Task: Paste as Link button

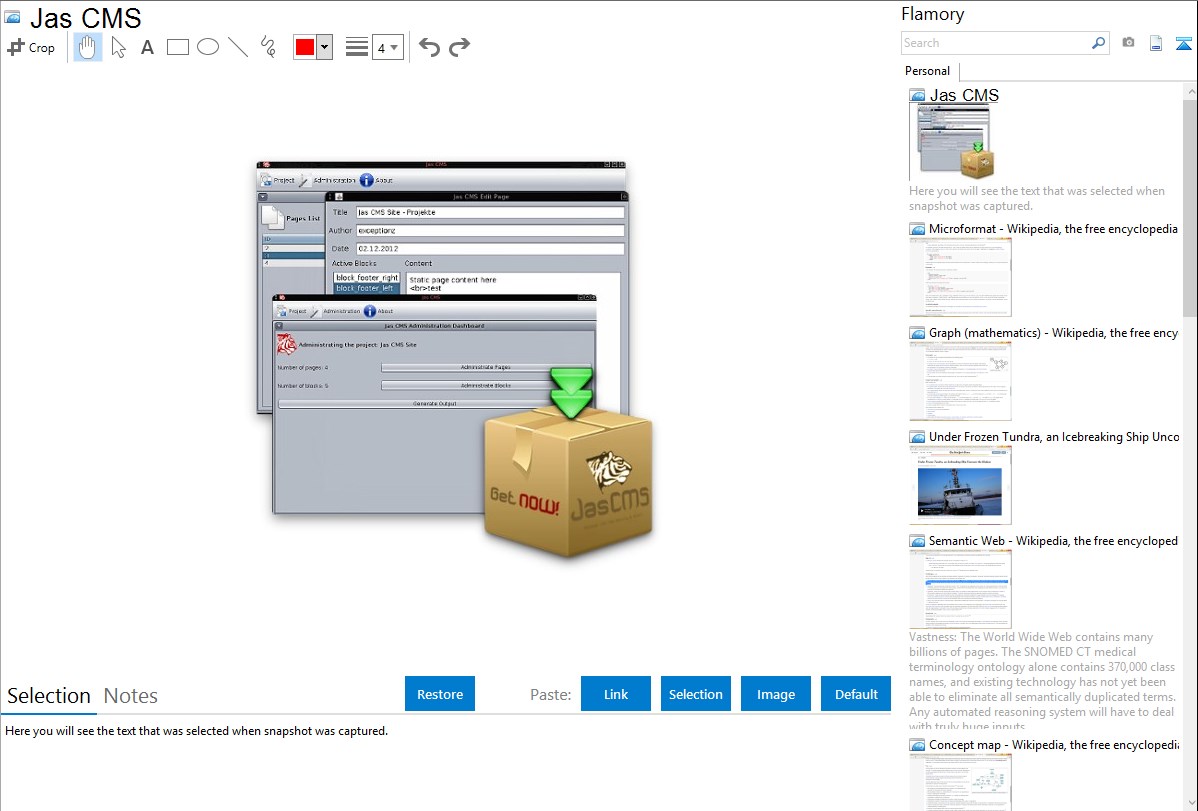Action: (x=616, y=694)
